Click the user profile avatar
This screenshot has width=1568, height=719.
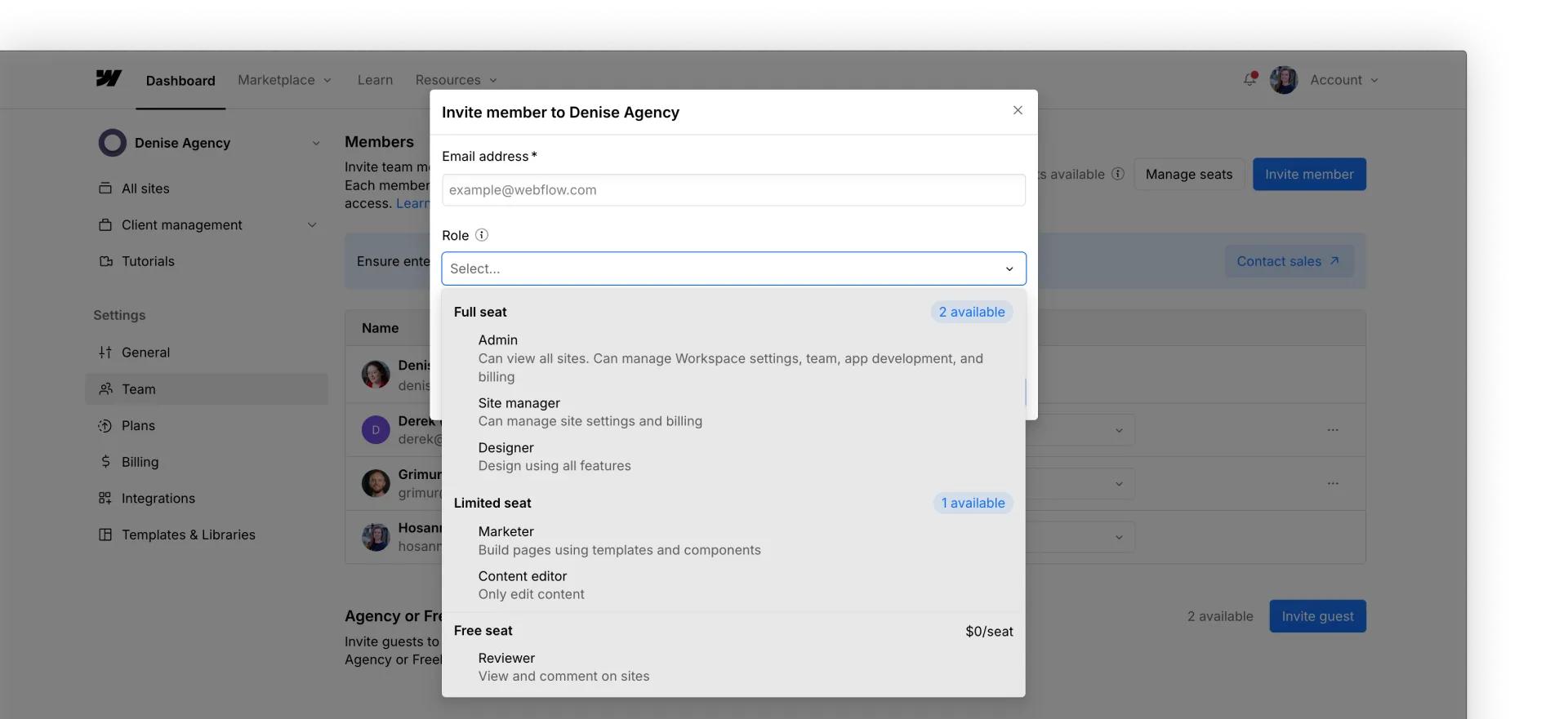coord(1284,80)
